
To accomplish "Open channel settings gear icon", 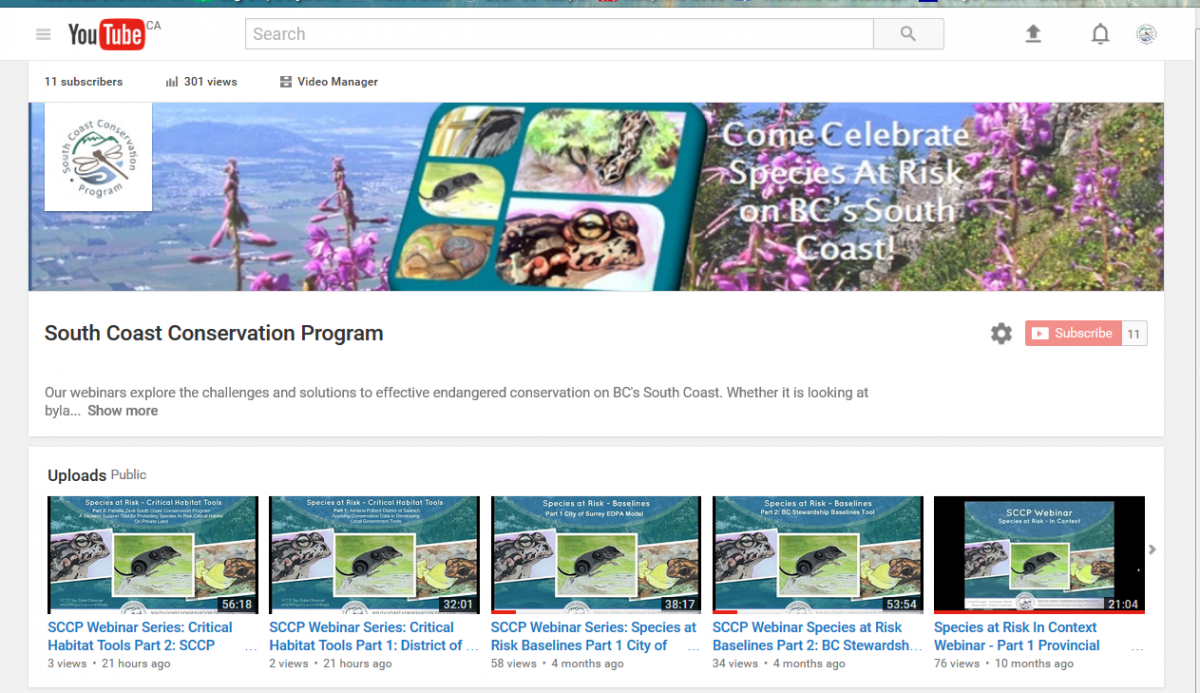I will (x=1001, y=334).
